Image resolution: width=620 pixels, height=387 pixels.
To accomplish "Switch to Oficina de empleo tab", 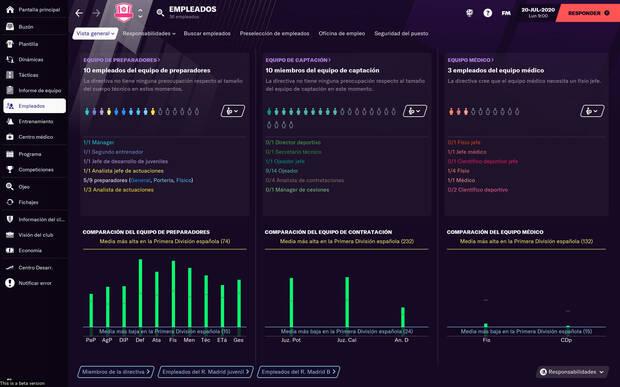I will [x=342, y=34].
